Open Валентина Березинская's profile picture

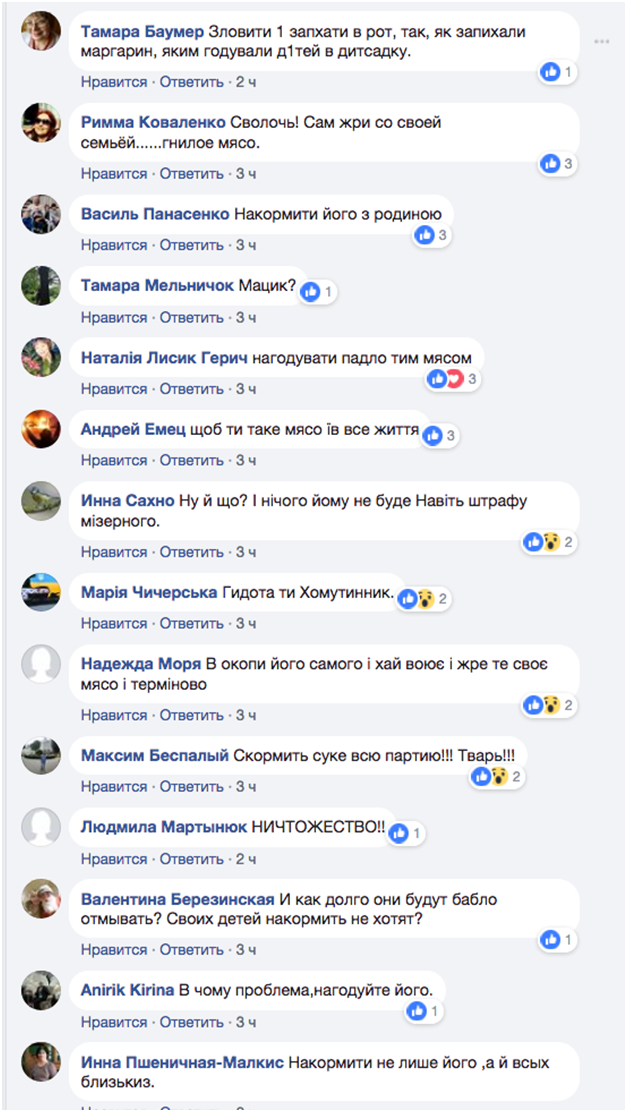click(41, 899)
